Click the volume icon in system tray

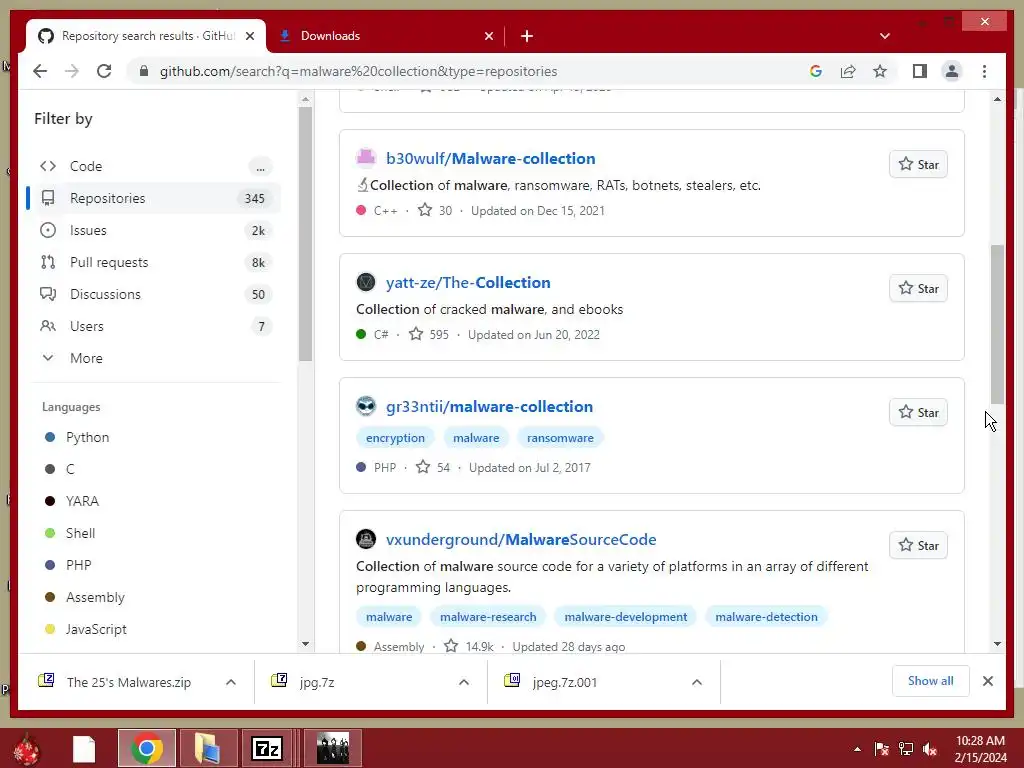pyautogui.click(x=930, y=749)
